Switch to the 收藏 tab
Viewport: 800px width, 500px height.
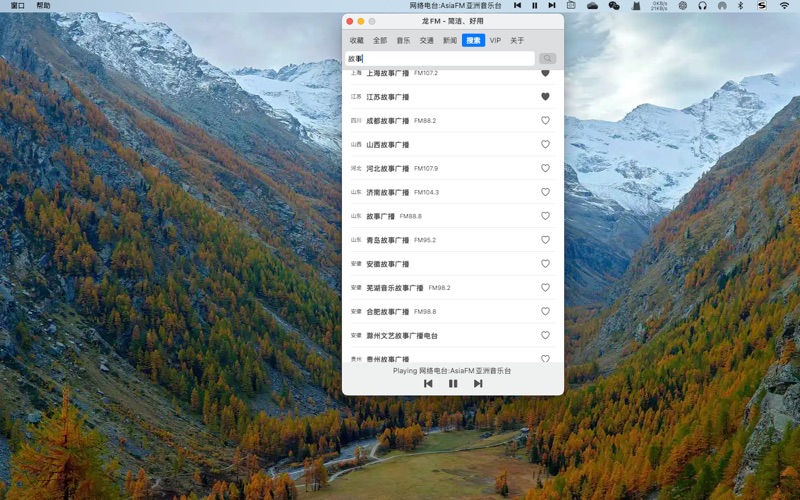coord(357,41)
